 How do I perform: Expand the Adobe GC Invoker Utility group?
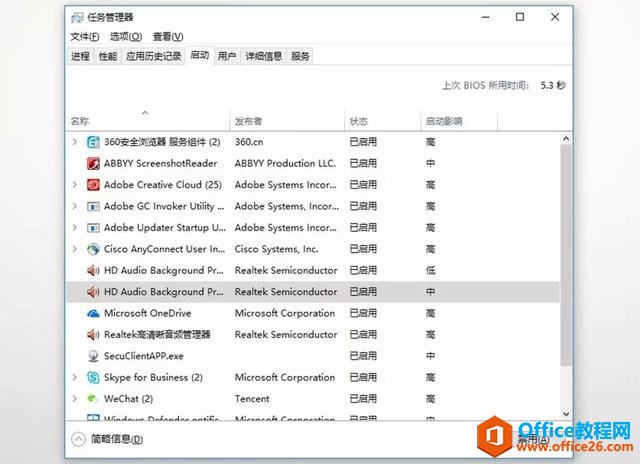click(75, 206)
